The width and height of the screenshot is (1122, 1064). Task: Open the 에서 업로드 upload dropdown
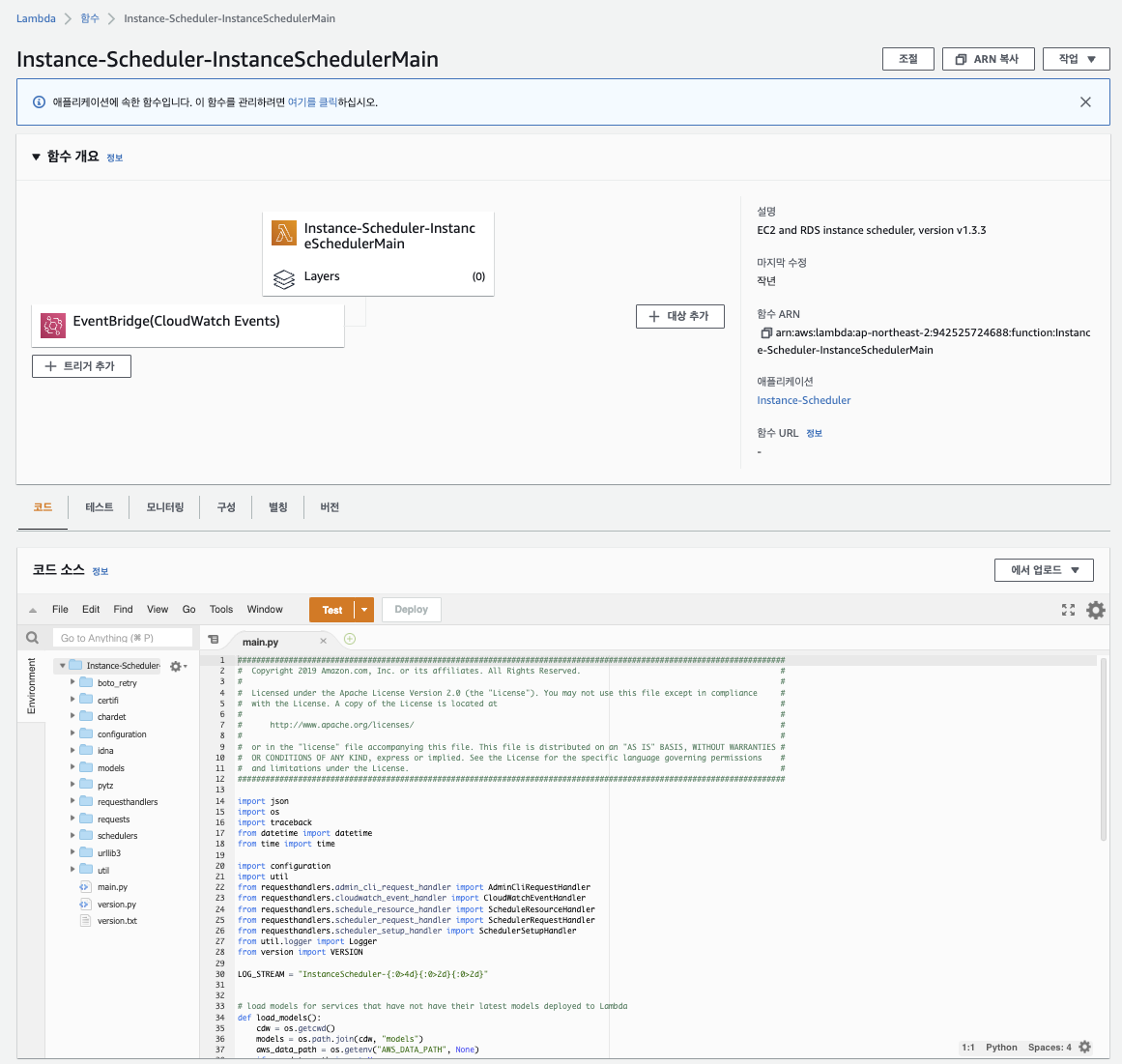[x=1044, y=570]
